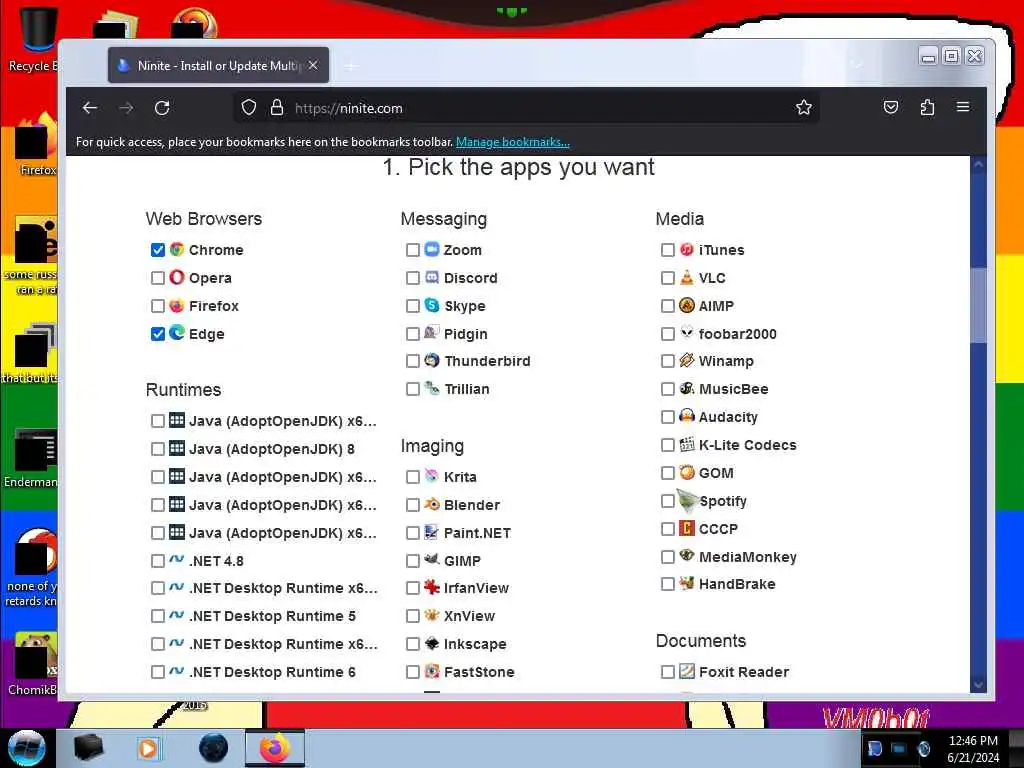Screen dimensions: 1024x768
Task: Check the Java (AdoptOpenJDK) 8 checkbox
Action: pos(157,449)
